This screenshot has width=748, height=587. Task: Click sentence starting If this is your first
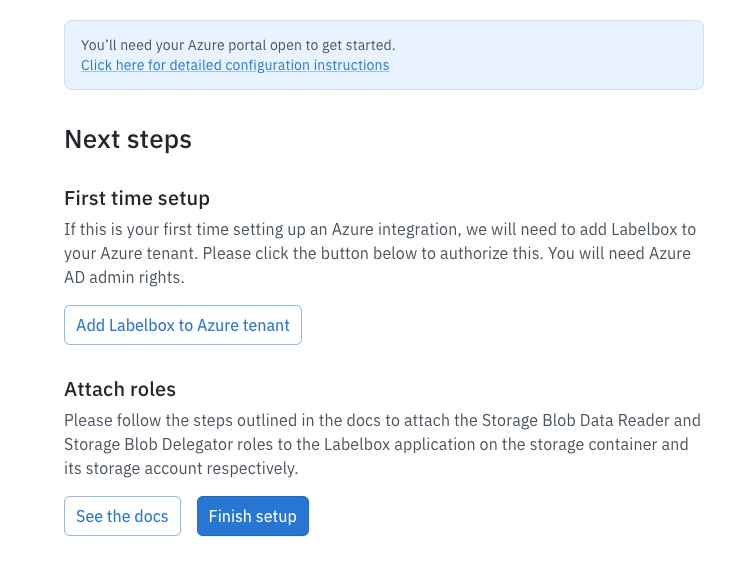point(380,241)
